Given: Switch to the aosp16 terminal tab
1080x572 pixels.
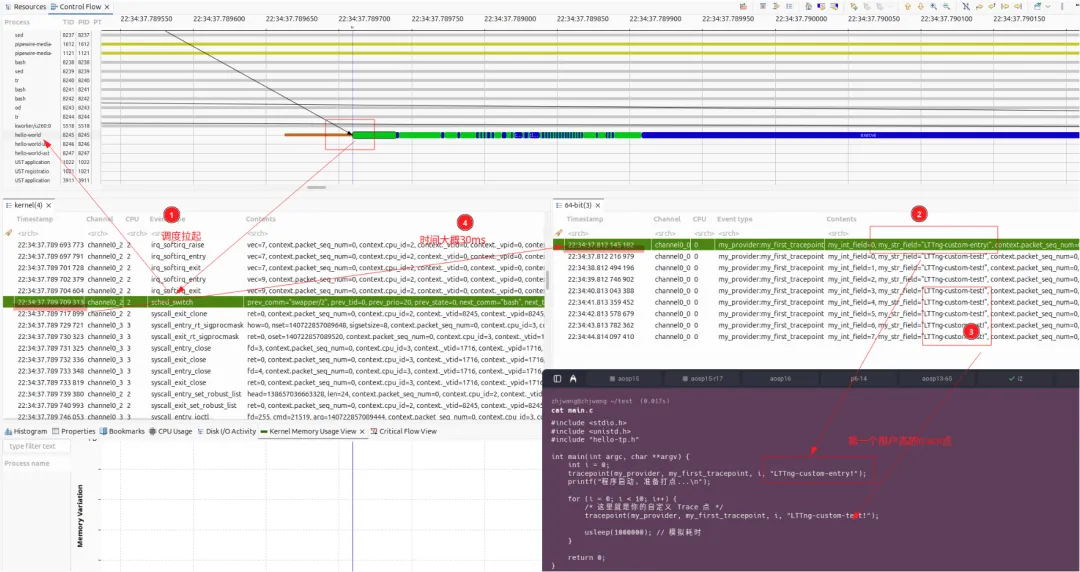Looking at the screenshot, I should (781, 379).
